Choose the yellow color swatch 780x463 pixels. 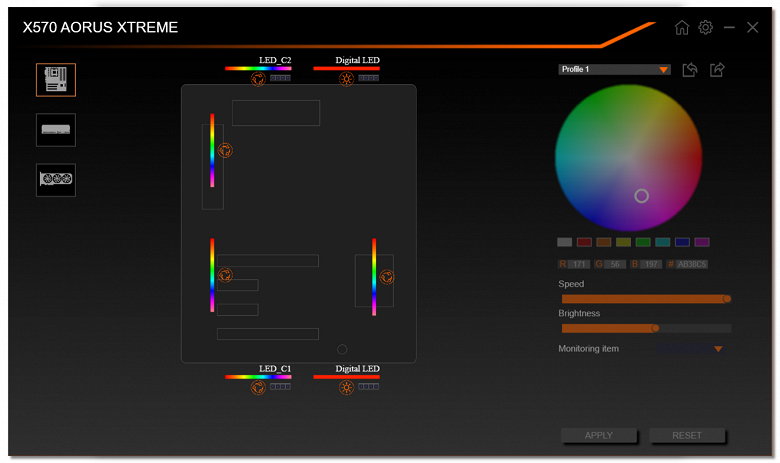click(623, 242)
